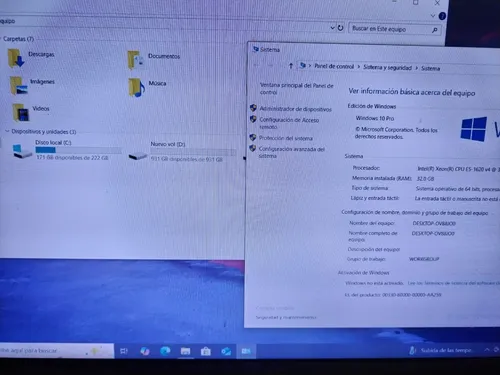The image size is (500, 375).
Task: Open Administrador de dispositivos link
Action: (x=295, y=109)
